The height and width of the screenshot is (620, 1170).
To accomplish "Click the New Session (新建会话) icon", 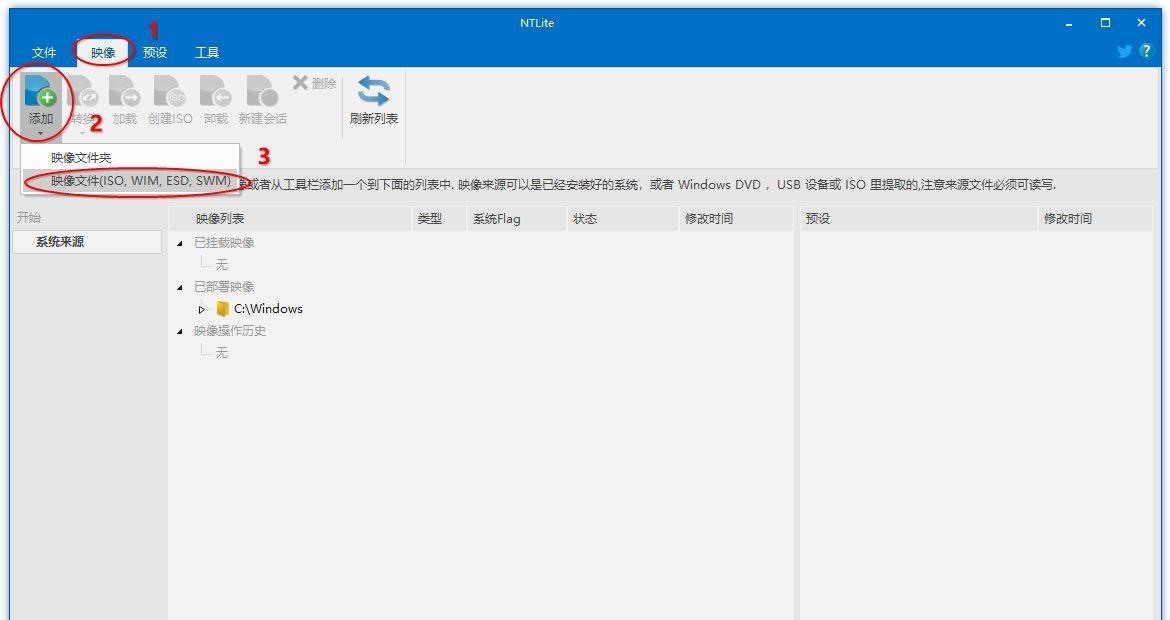I will tap(263, 91).
